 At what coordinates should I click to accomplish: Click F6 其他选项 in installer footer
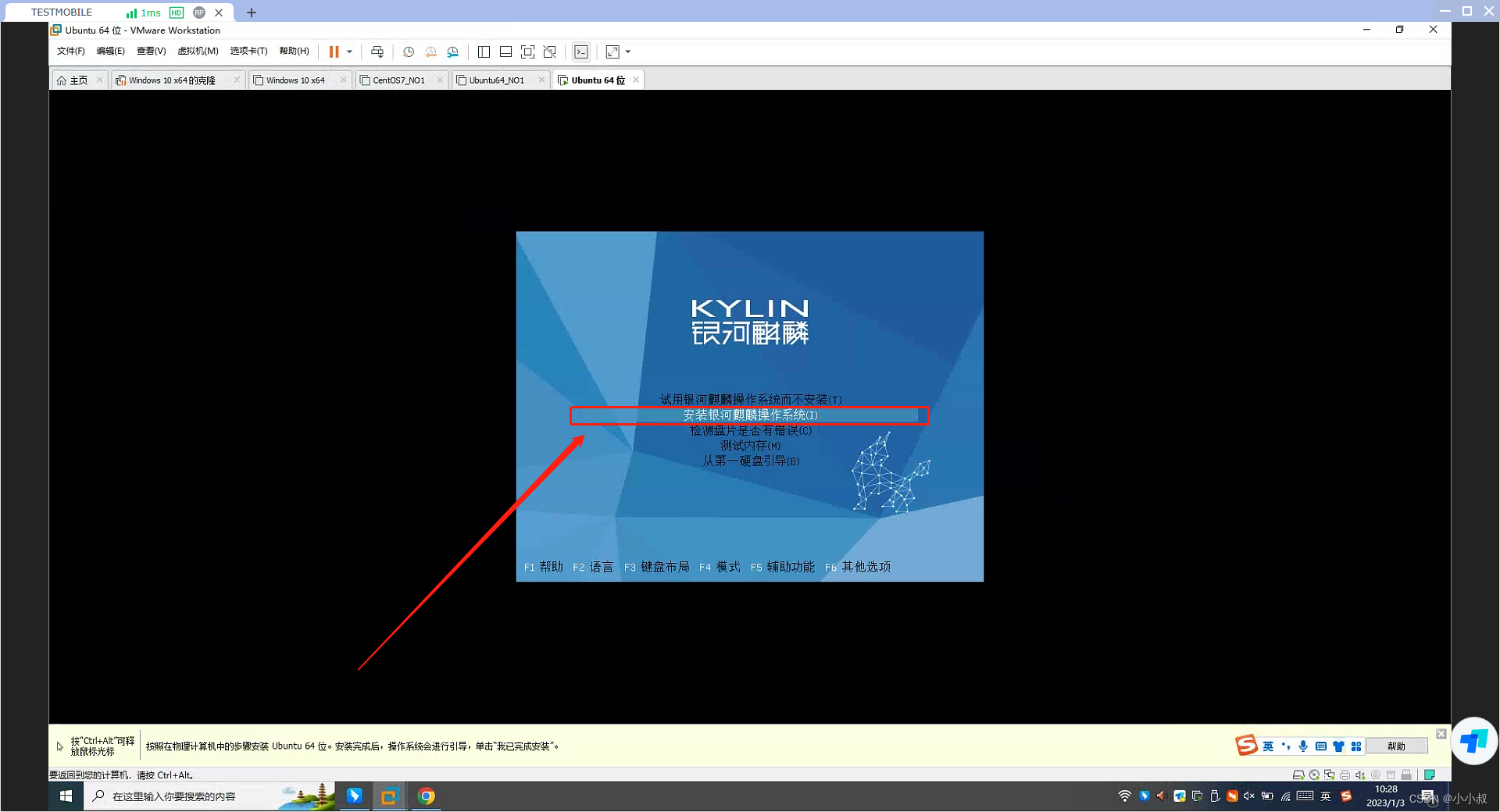click(858, 567)
